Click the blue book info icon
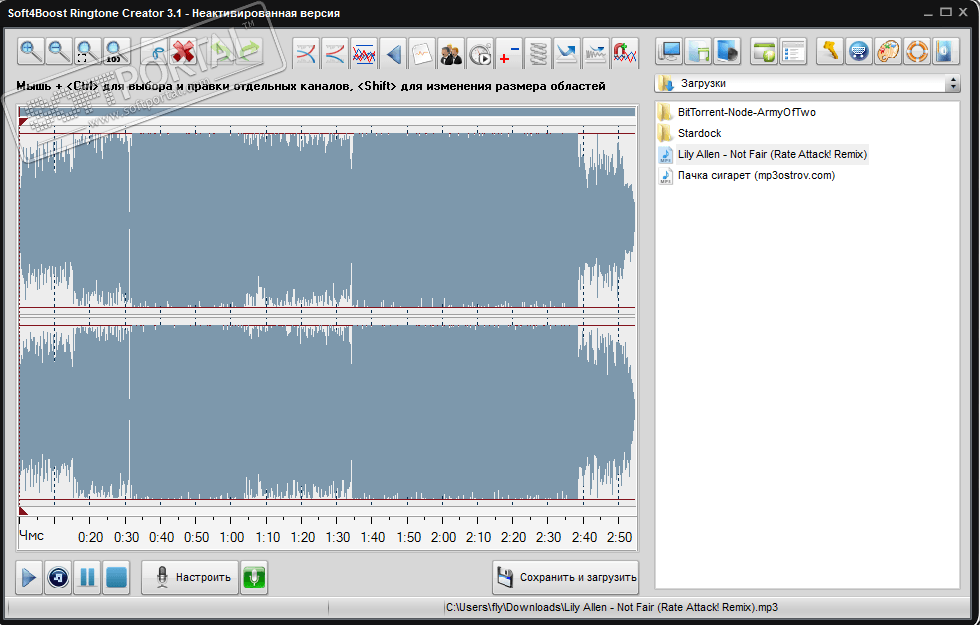The width and height of the screenshot is (980, 625). point(945,51)
